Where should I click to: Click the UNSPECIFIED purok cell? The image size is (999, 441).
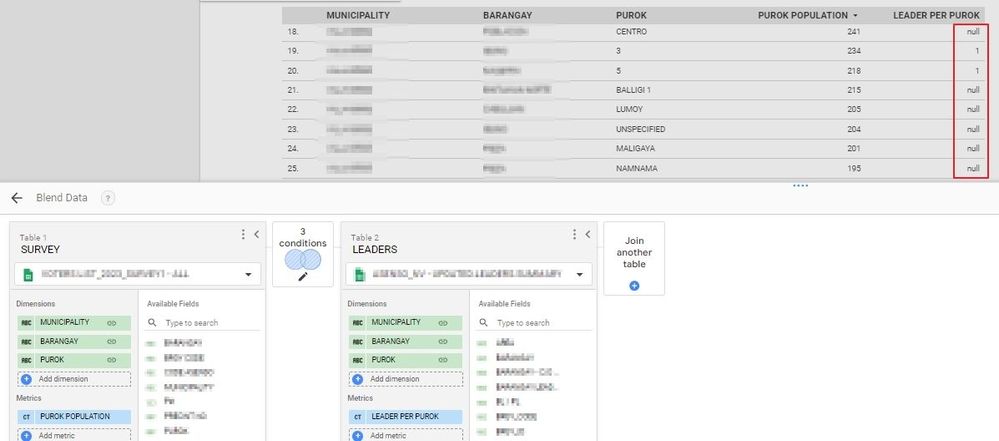click(641, 129)
